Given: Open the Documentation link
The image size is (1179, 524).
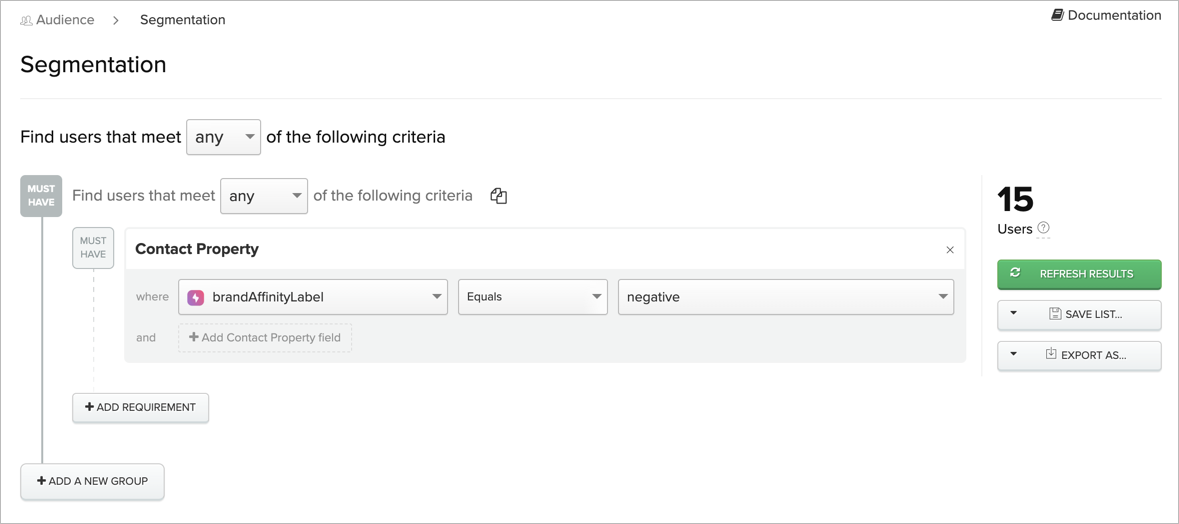Looking at the screenshot, I should point(1106,15).
